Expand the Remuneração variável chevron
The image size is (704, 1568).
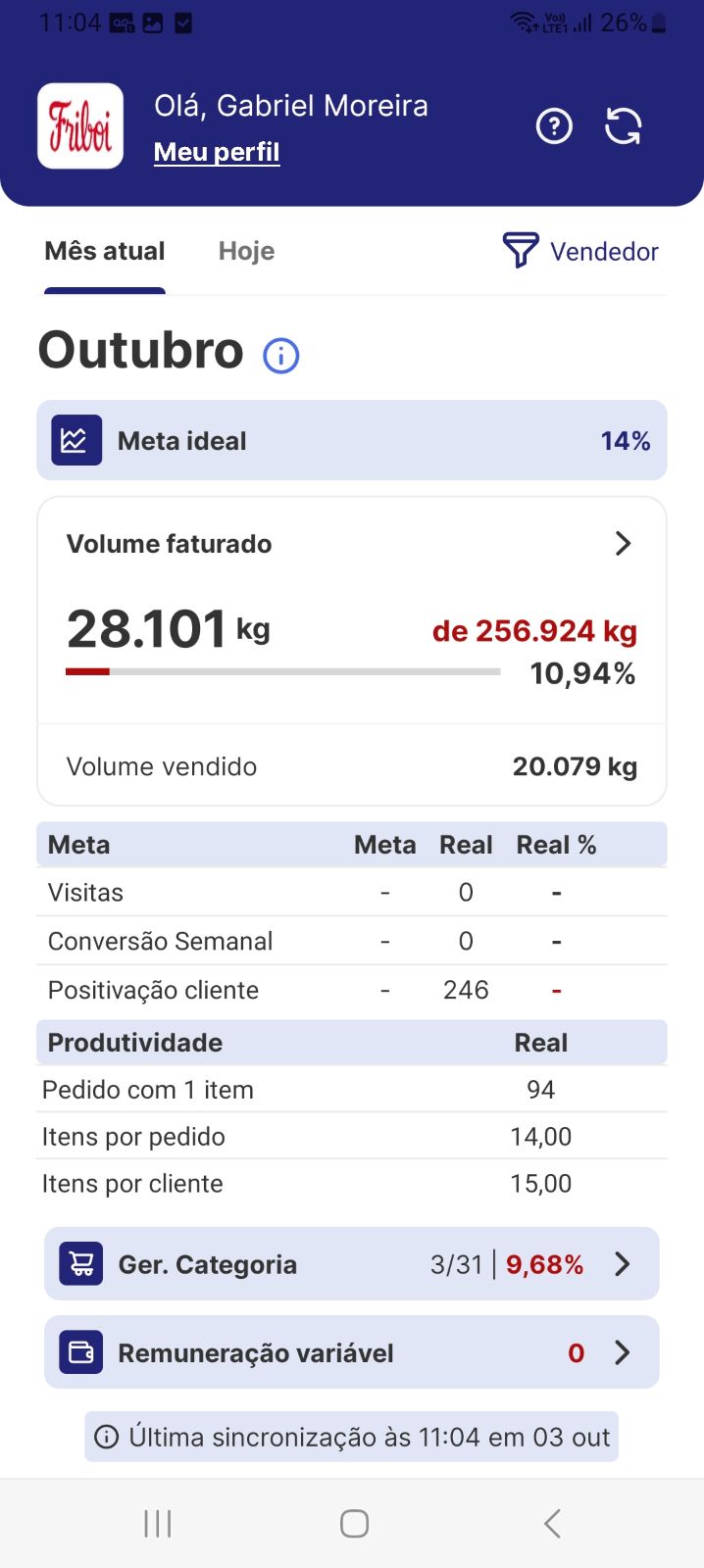click(x=623, y=1352)
